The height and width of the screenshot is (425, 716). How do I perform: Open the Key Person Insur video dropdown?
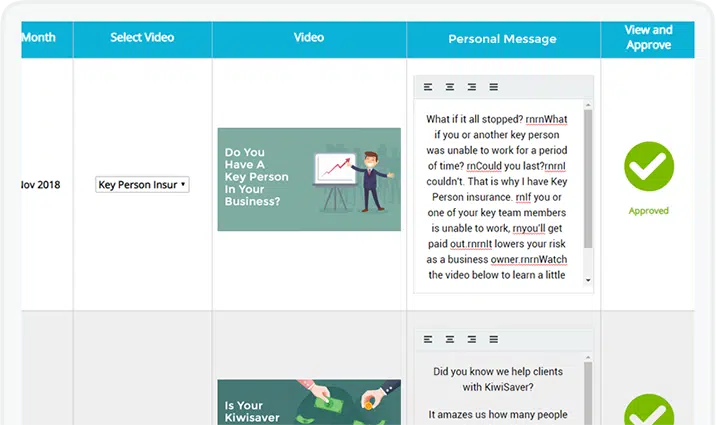coord(143,185)
